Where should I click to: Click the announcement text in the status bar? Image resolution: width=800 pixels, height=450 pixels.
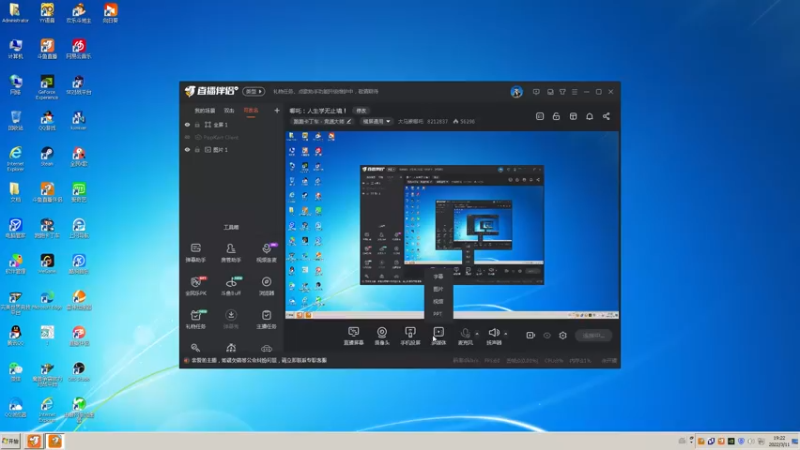click(x=259, y=360)
